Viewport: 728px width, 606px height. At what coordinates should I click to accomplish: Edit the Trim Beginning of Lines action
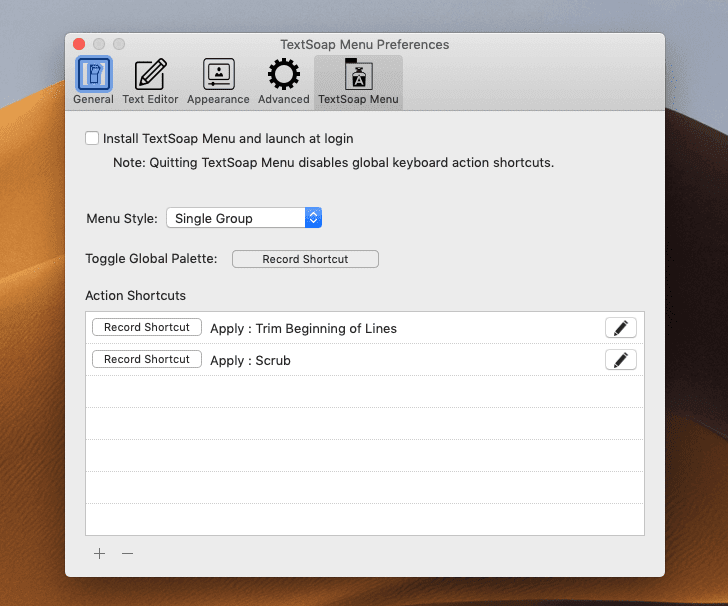(621, 328)
